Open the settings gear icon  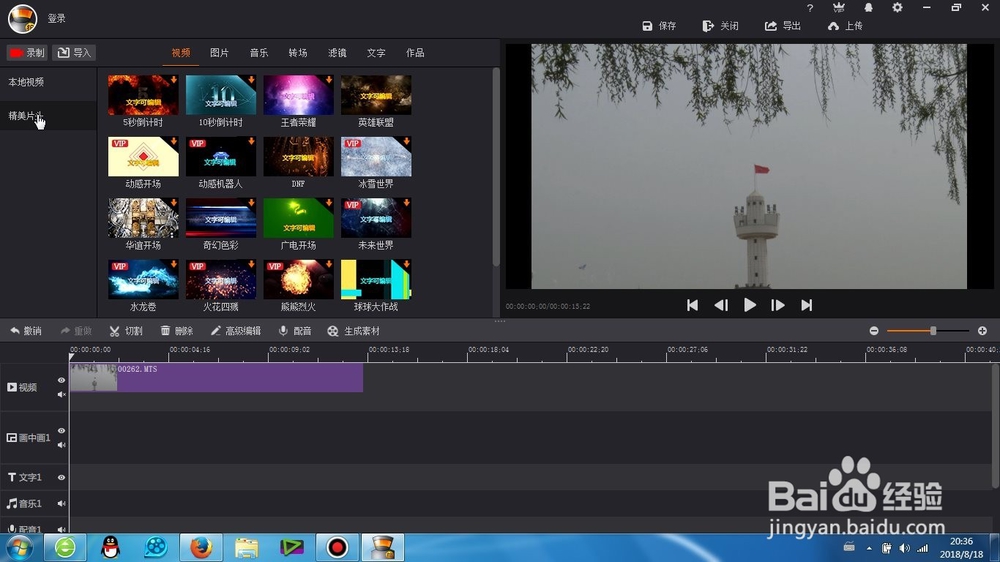(x=897, y=8)
